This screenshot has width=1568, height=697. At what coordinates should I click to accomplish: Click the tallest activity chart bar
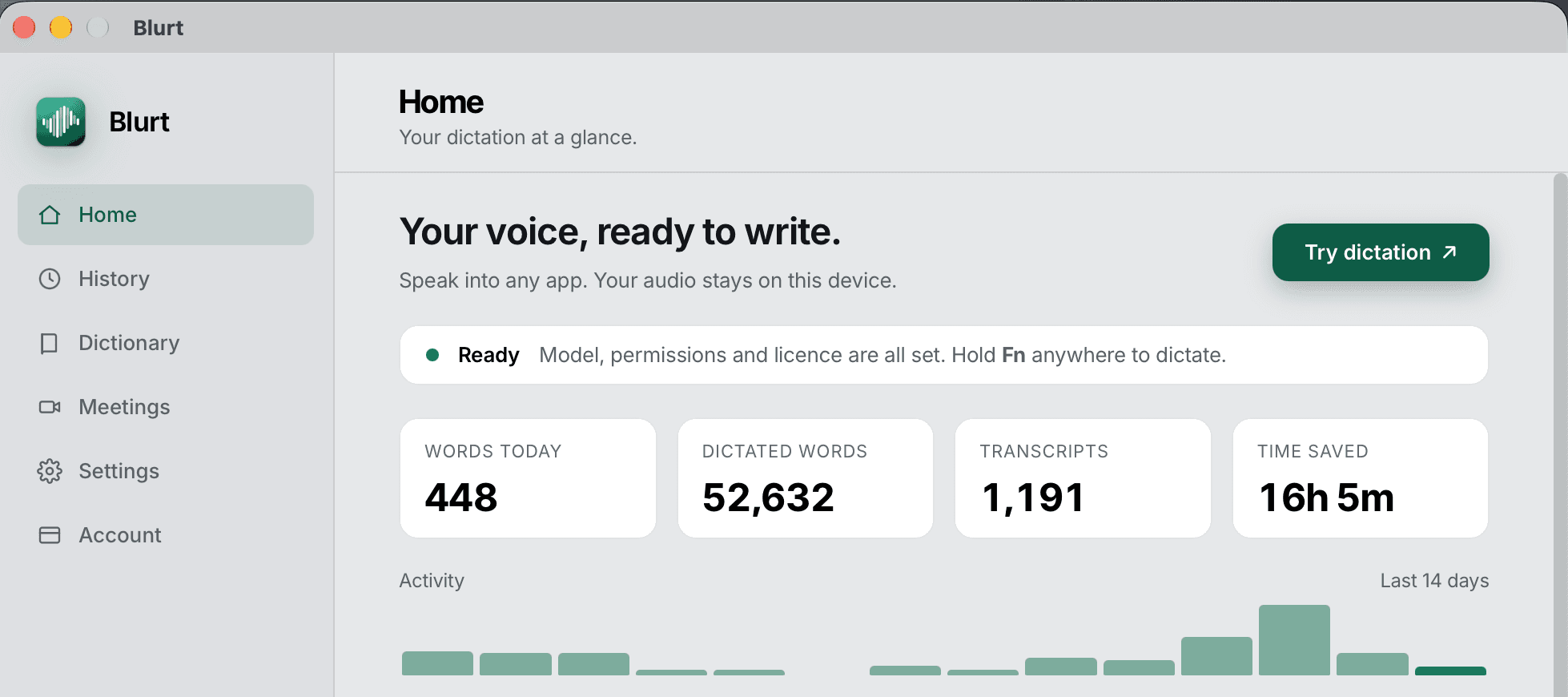pyautogui.click(x=1294, y=640)
